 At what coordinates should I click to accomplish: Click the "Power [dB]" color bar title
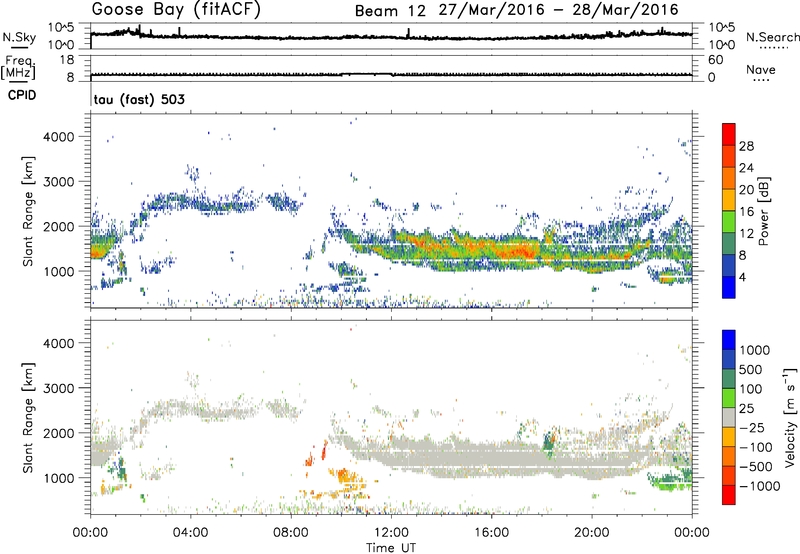(764, 211)
